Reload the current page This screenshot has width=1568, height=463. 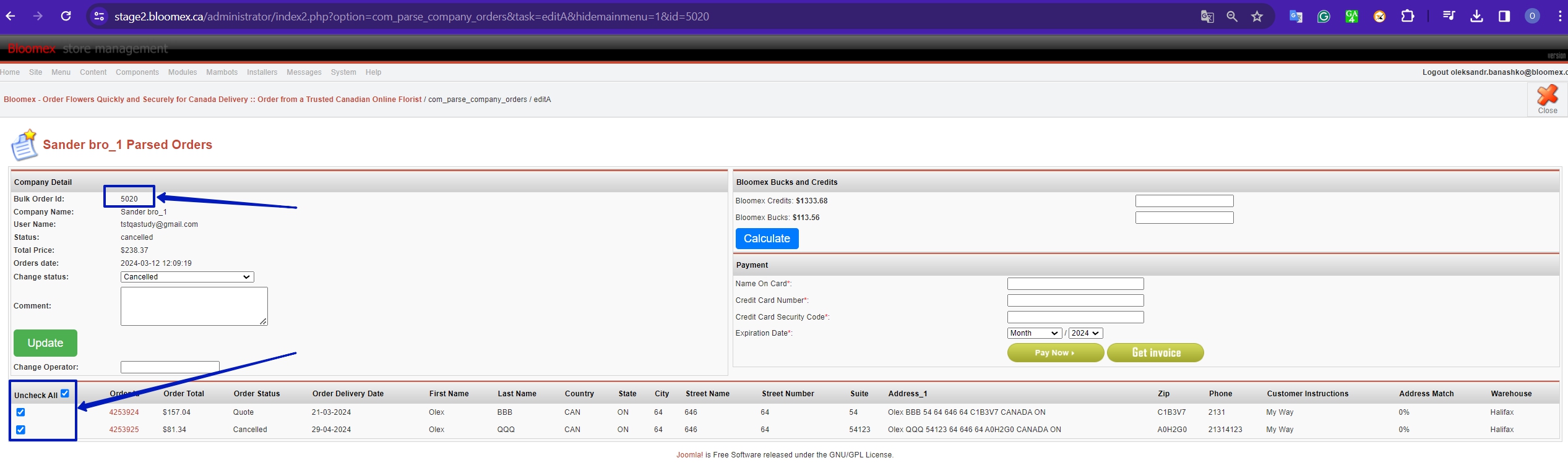point(66,16)
